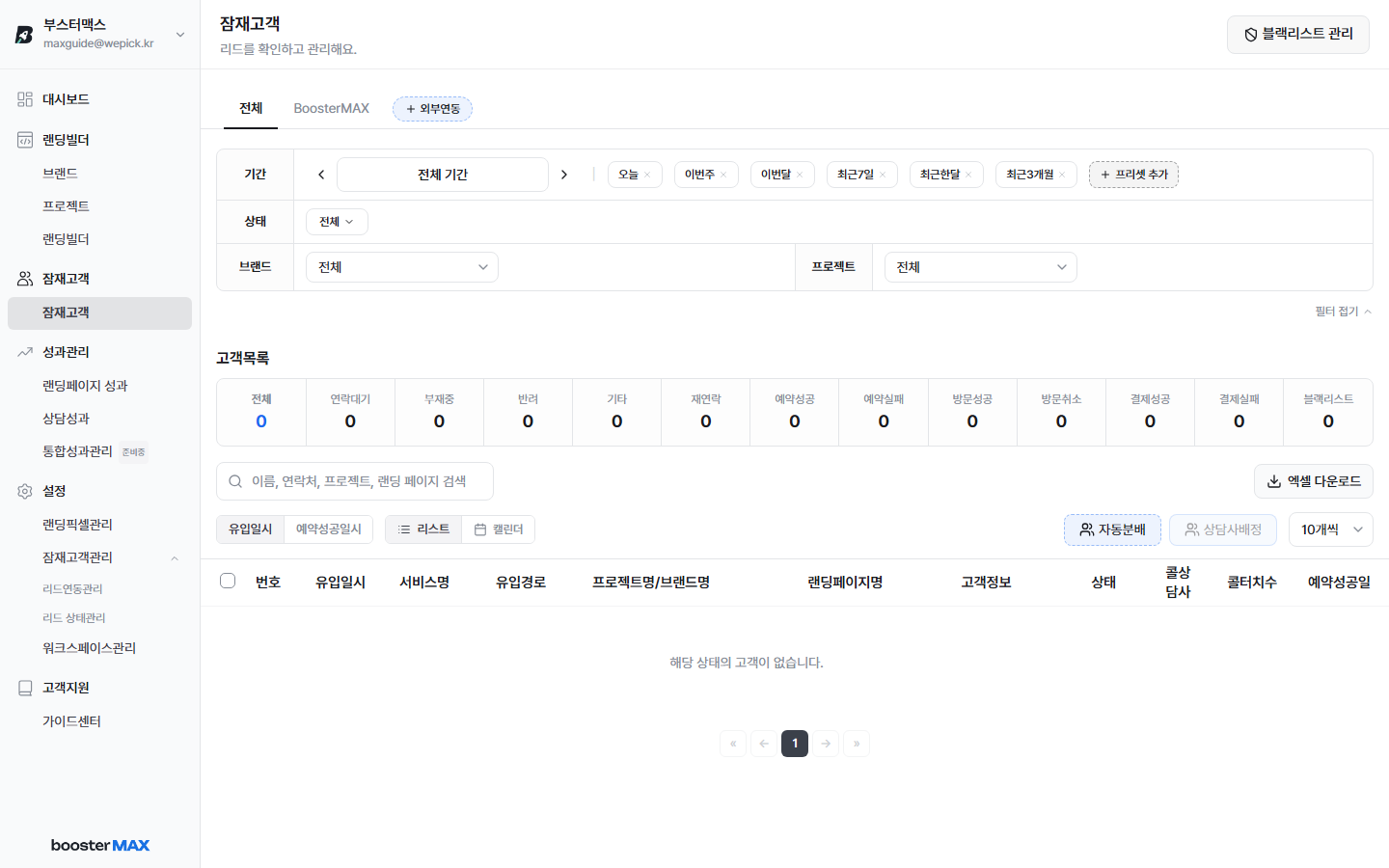Remove the 최근3개월 preset with its x
Screen dimensions: 1389x868
coord(1062,176)
